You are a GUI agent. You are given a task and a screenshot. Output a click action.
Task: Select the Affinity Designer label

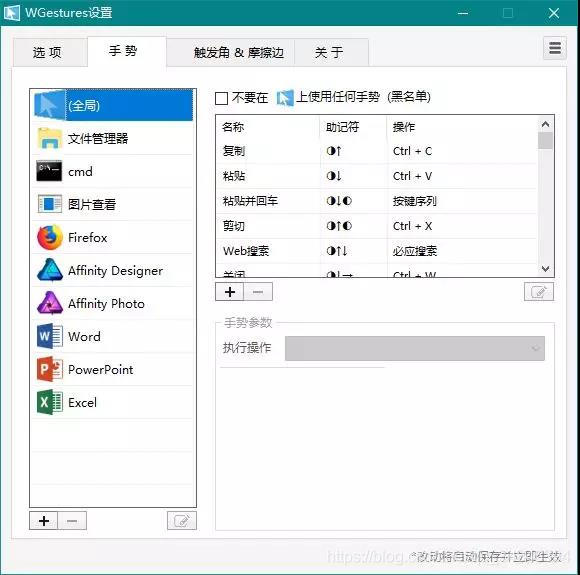coord(115,270)
